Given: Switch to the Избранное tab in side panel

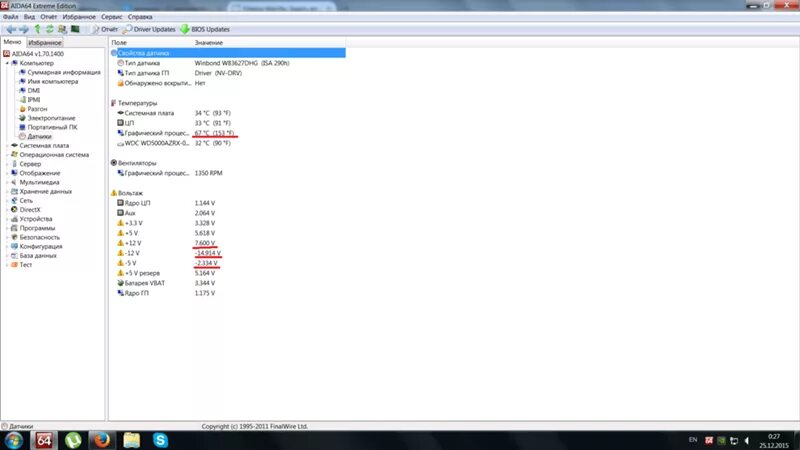Looking at the screenshot, I should point(44,43).
